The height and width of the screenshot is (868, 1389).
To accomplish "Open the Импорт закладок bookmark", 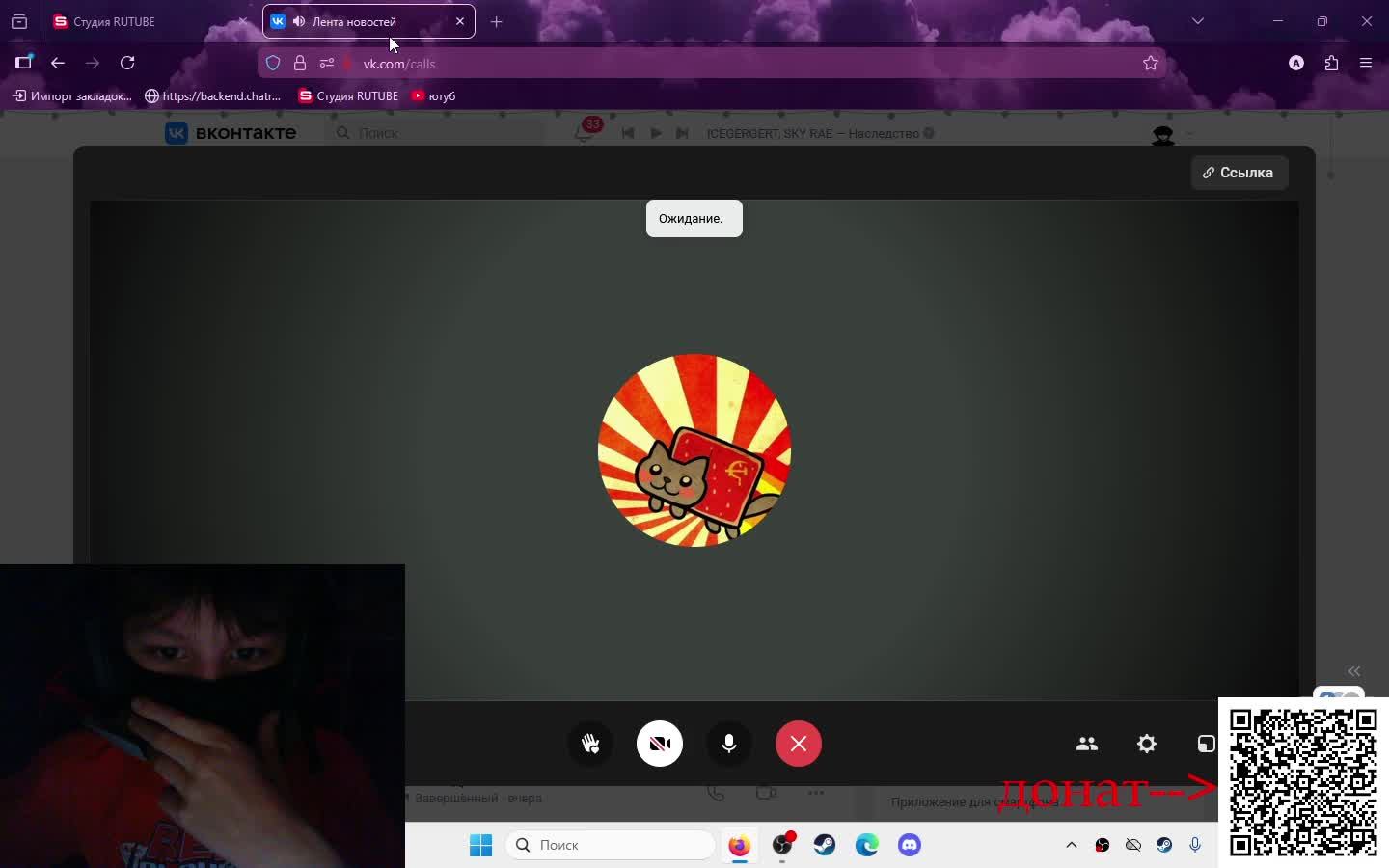I will coord(72,96).
